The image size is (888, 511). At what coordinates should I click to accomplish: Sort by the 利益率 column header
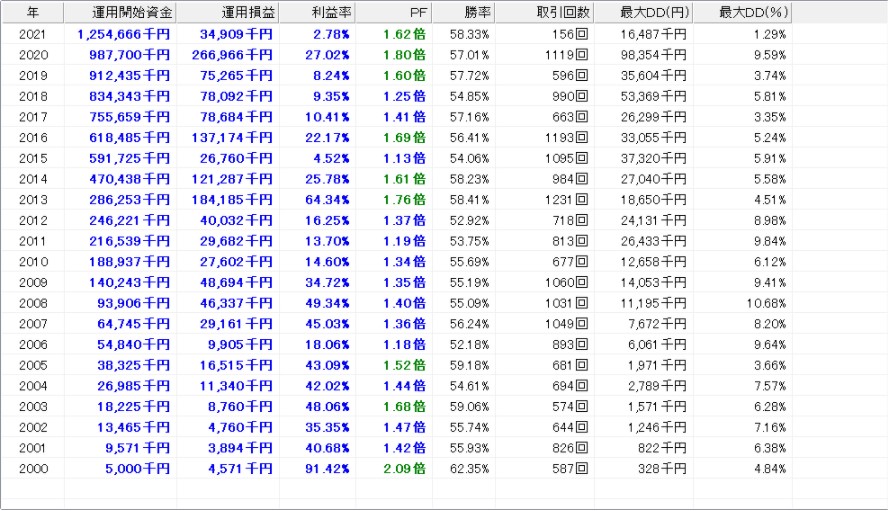(x=317, y=12)
